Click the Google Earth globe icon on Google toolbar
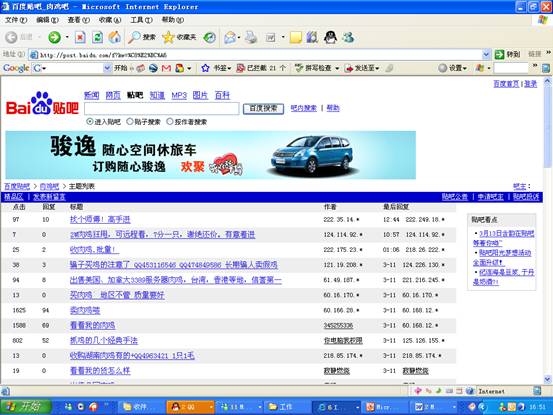The width and height of the screenshot is (553, 415). (x=153, y=68)
